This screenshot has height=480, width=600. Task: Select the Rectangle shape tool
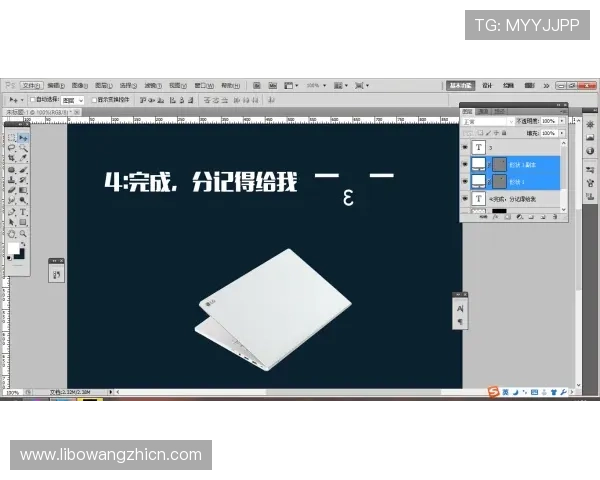[x=23, y=222]
